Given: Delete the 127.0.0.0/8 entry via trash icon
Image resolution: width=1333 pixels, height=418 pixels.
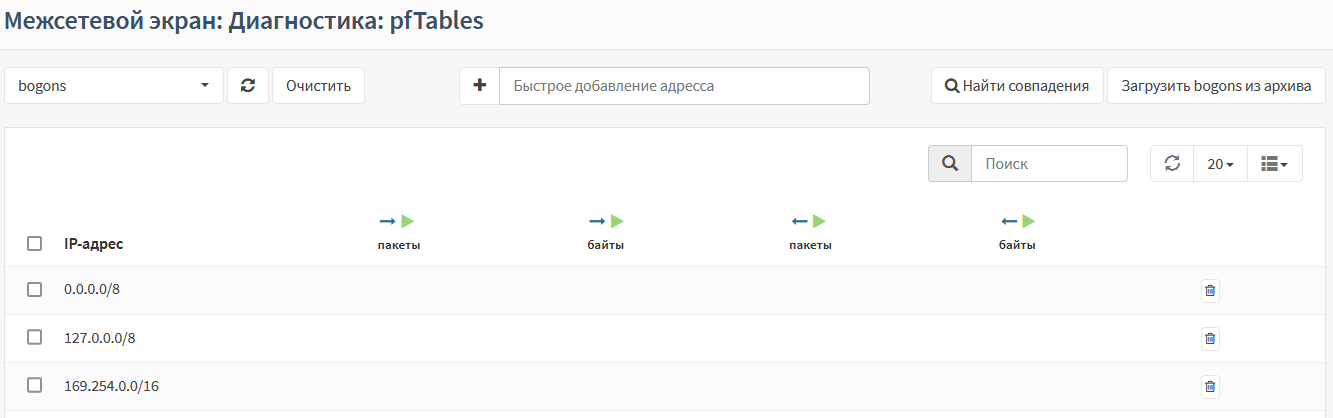Looking at the screenshot, I should (x=1210, y=339).
